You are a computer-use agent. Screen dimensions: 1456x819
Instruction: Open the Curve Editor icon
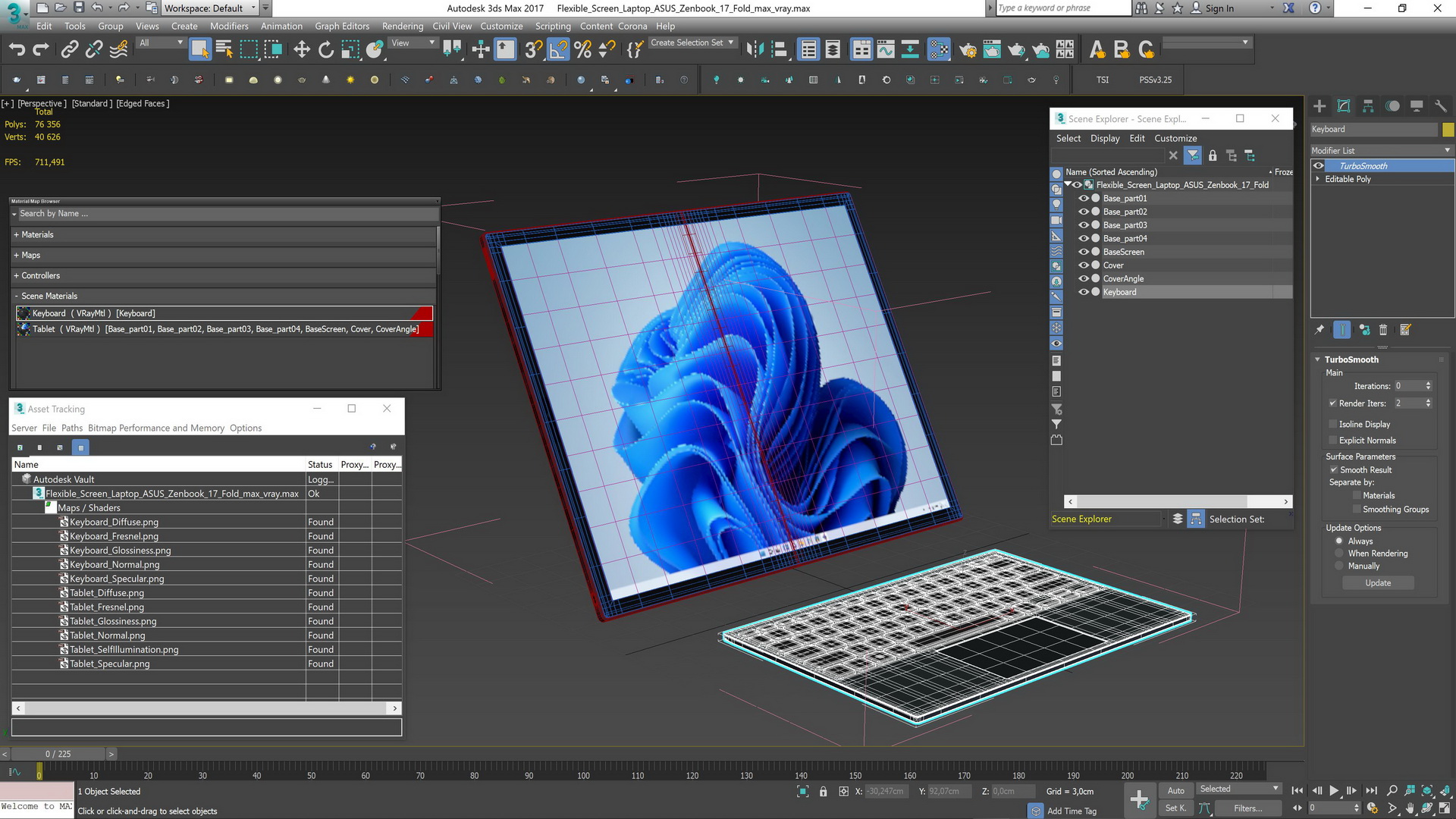(x=886, y=50)
